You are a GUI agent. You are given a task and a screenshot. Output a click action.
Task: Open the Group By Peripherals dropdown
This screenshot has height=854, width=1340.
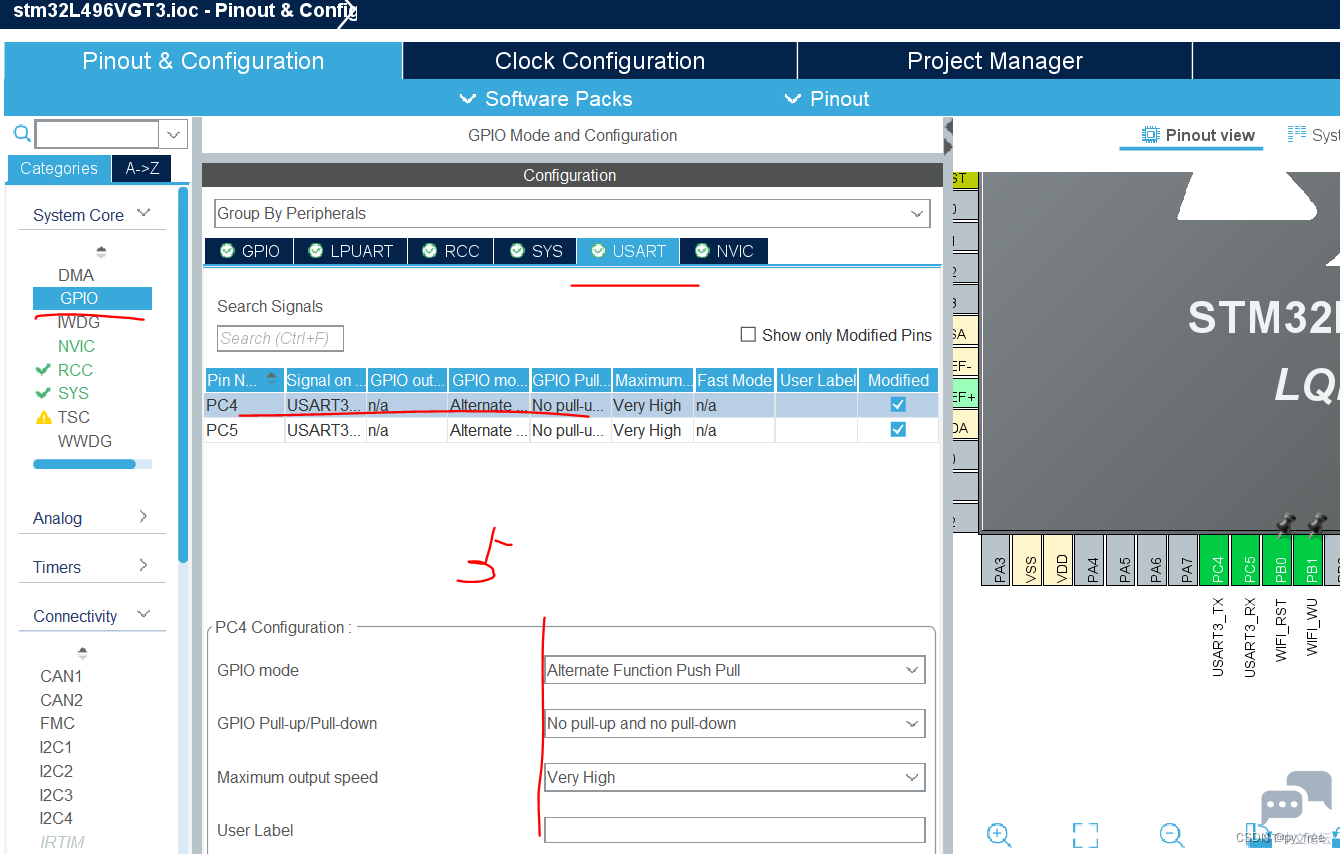click(x=572, y=213)
